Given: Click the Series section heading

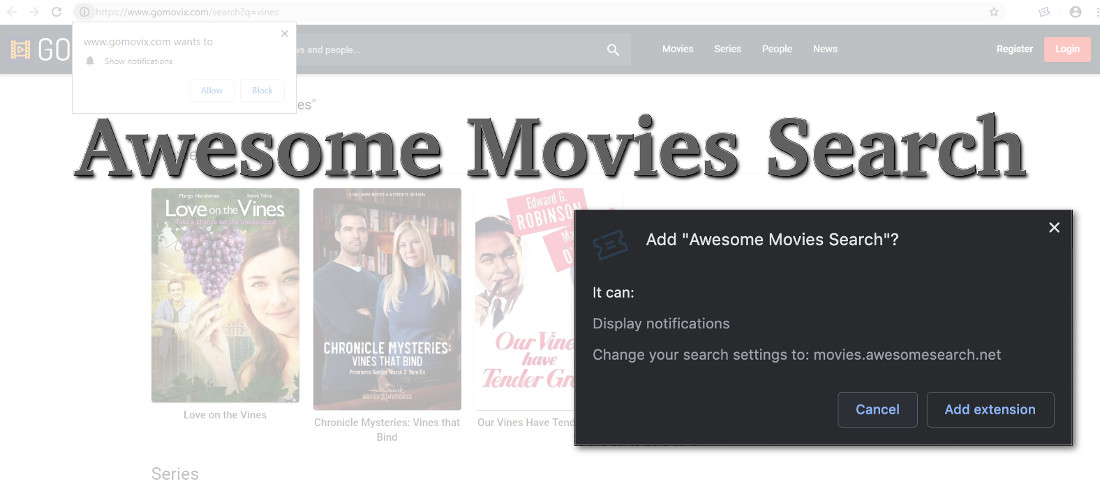Looking at the screenshot, I should tap(175, 474).
